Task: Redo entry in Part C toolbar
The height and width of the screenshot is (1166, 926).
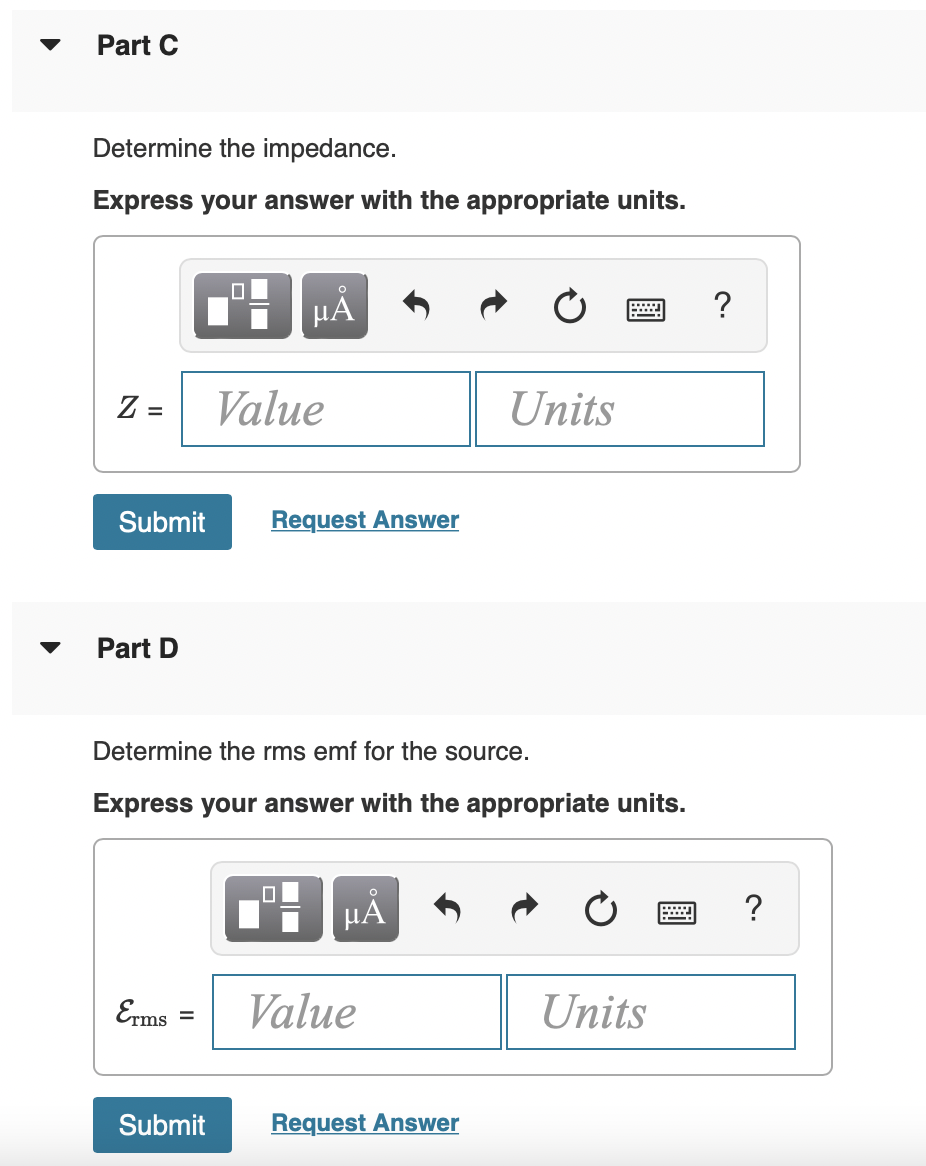Action: (x=493, y=306)
